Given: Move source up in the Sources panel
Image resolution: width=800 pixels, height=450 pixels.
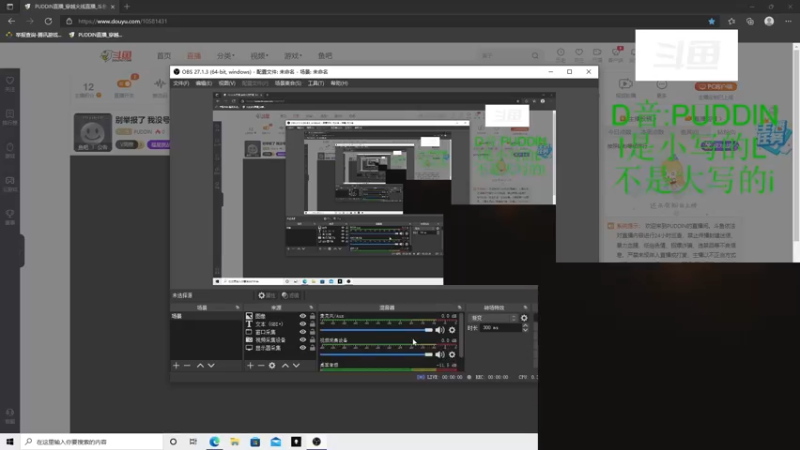Looking at the screenshot, I should pos(285,365).
